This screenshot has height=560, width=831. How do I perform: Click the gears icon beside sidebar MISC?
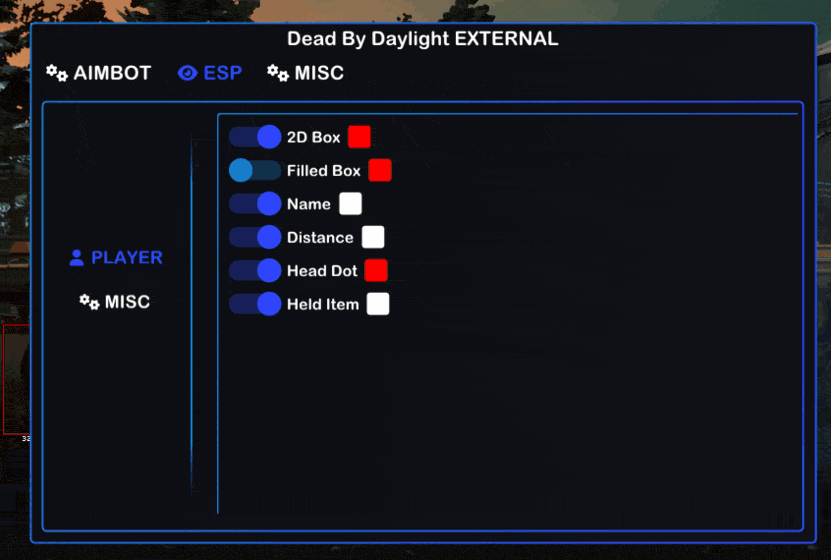click(x=89, y=302)
